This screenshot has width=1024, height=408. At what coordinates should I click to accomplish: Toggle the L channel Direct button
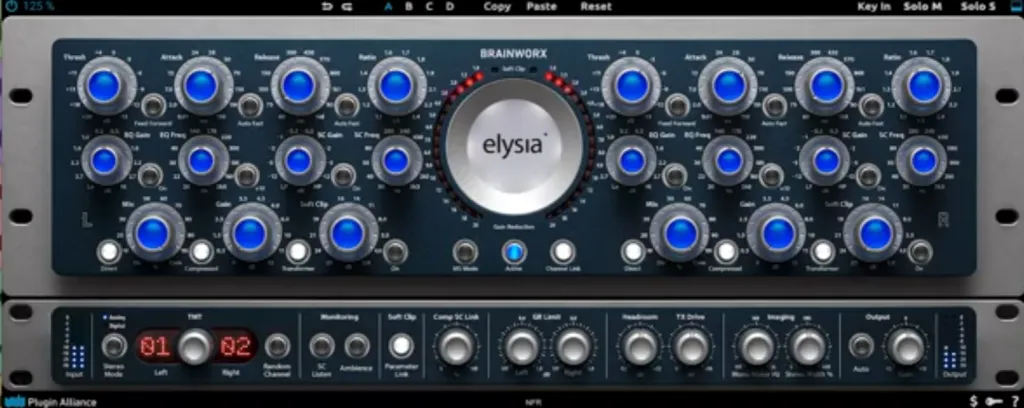coord(109,251)
